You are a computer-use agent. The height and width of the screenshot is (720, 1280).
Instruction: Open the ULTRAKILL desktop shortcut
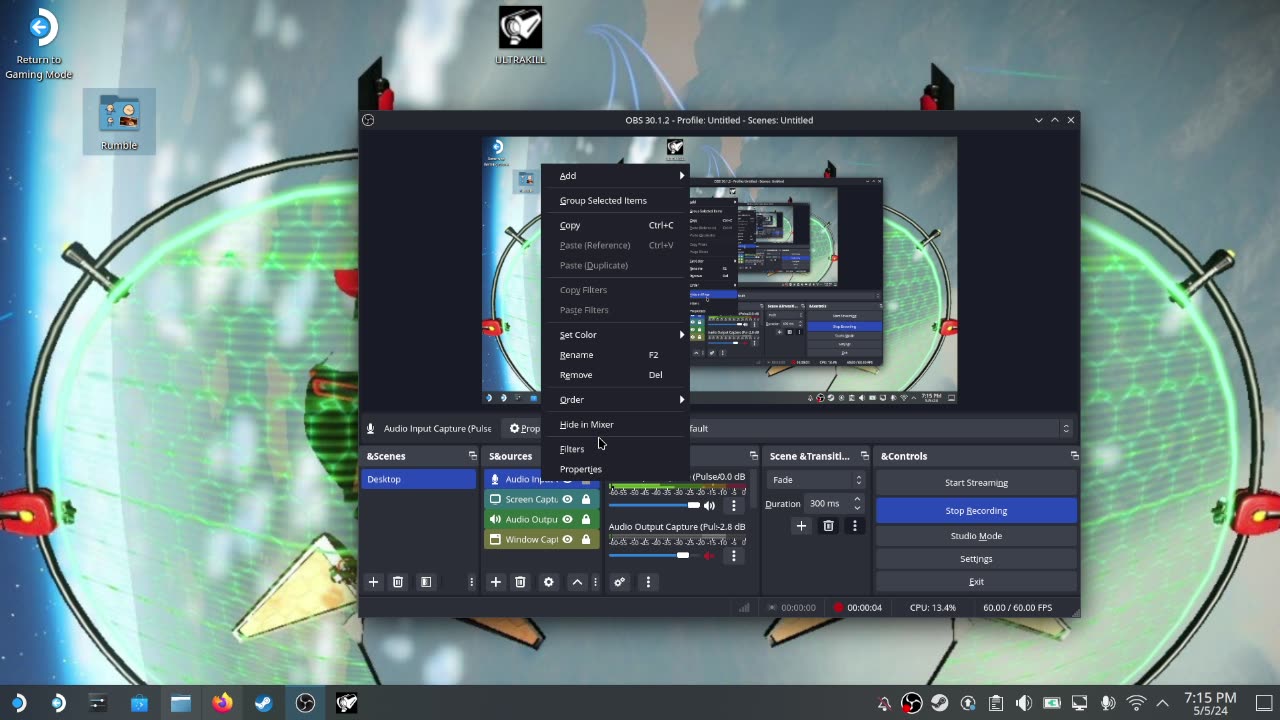(520, 35)
